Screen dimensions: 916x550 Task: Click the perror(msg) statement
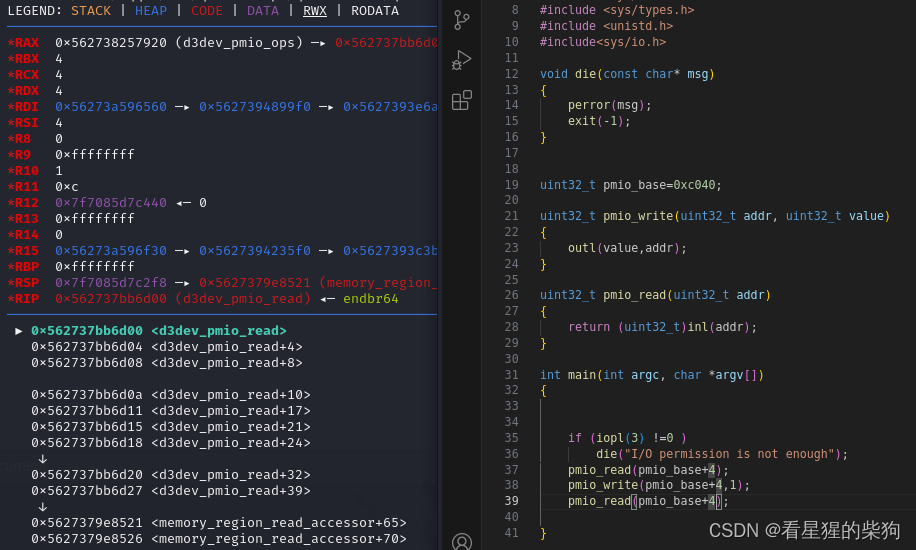tap(609, 105)
